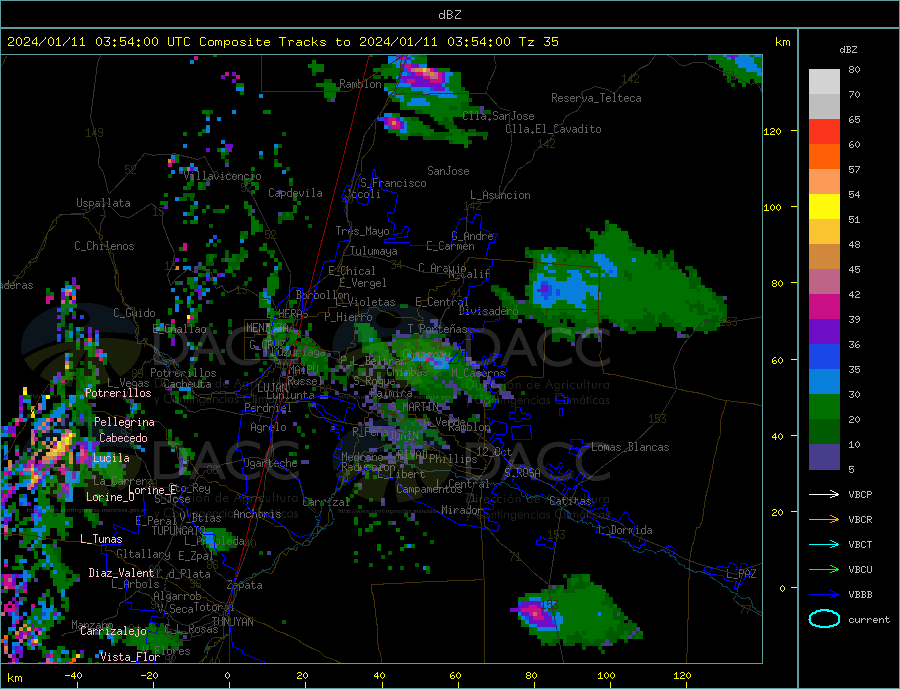Click the 'TUNUYAN' map label
900x689 pixels.
[x=232, y=622]
